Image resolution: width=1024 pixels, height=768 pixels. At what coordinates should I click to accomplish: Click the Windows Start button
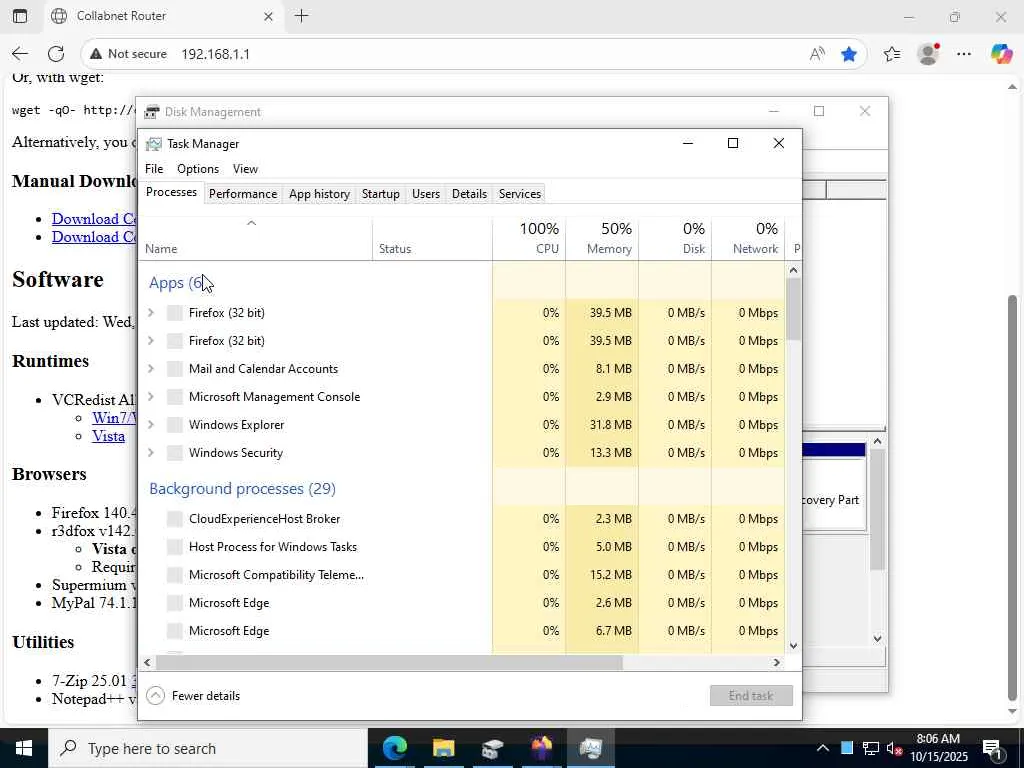pyautogui.click(x=24, y=748)
